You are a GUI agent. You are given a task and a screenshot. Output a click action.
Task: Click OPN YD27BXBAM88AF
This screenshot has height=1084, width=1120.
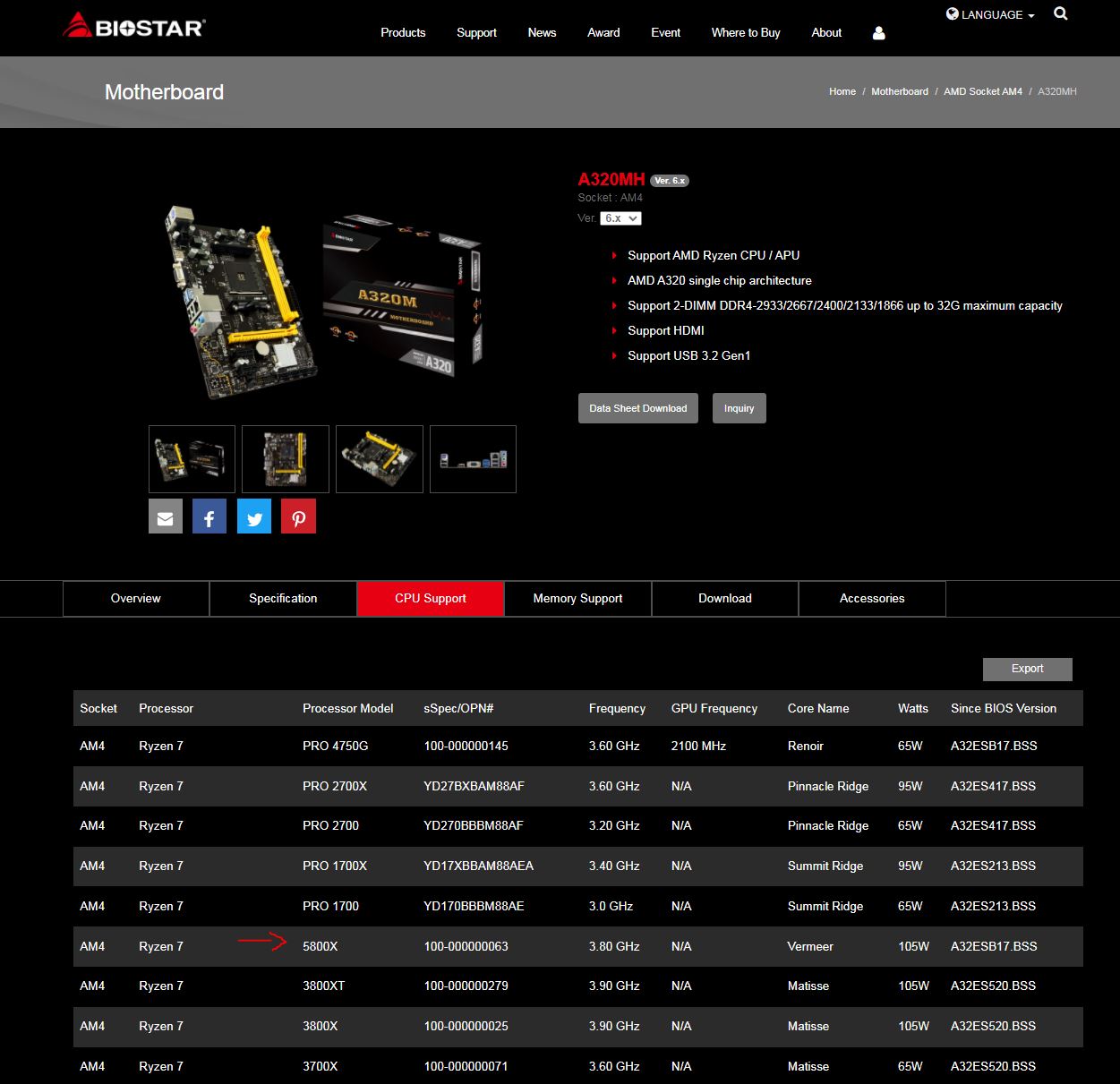[475, 786]
